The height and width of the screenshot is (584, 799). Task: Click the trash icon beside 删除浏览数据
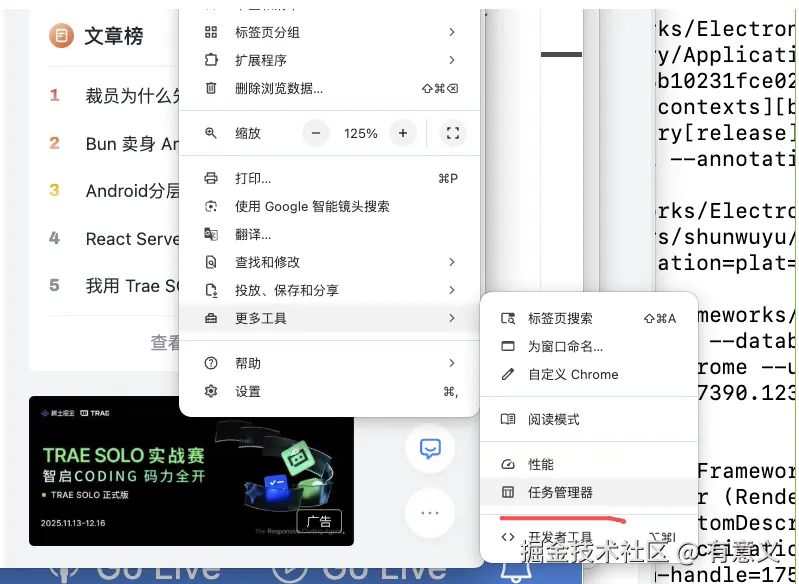[x=211, y=88]
